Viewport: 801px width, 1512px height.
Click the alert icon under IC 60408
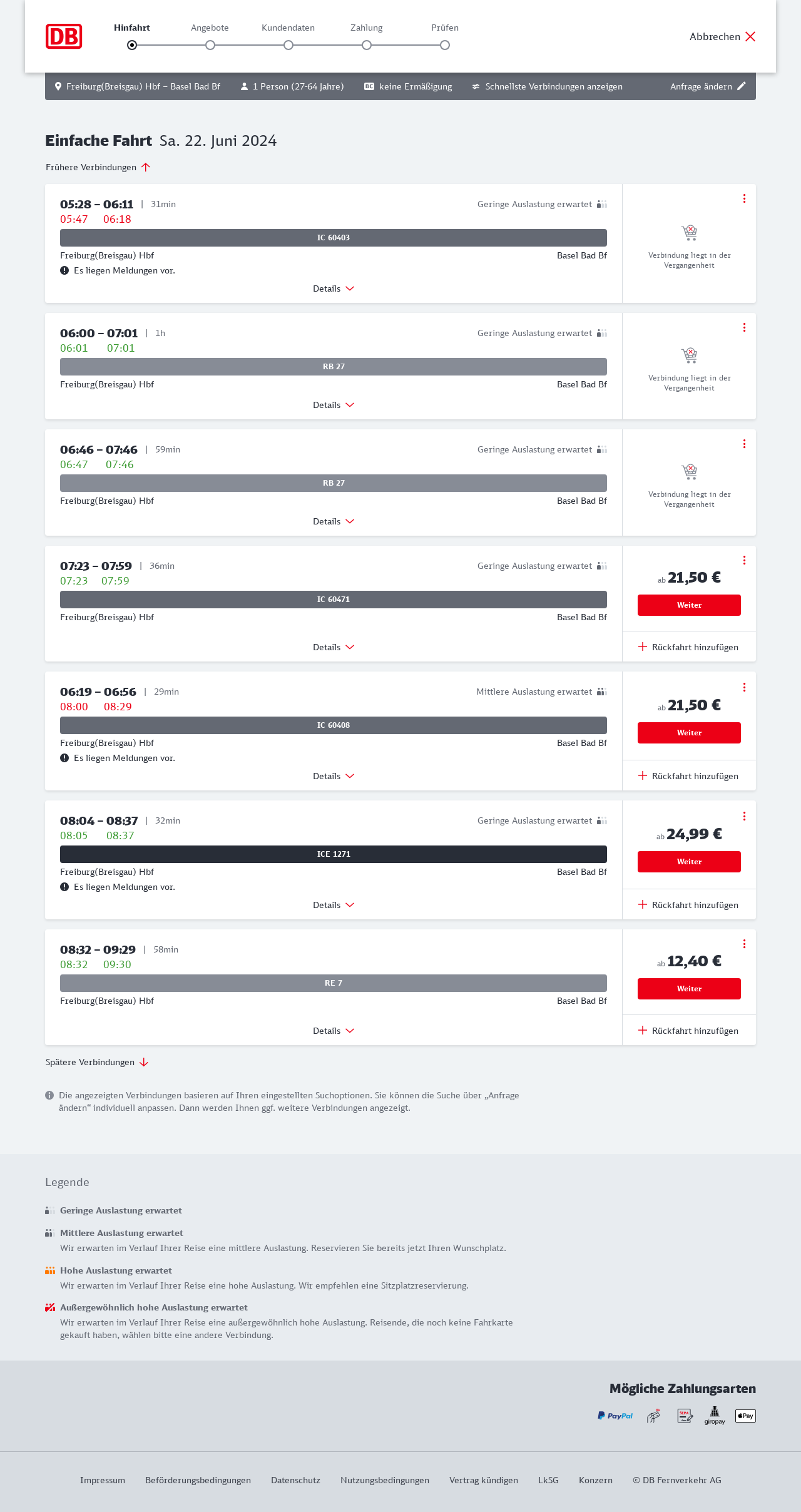pyautogui.click(x=64, y=758)
